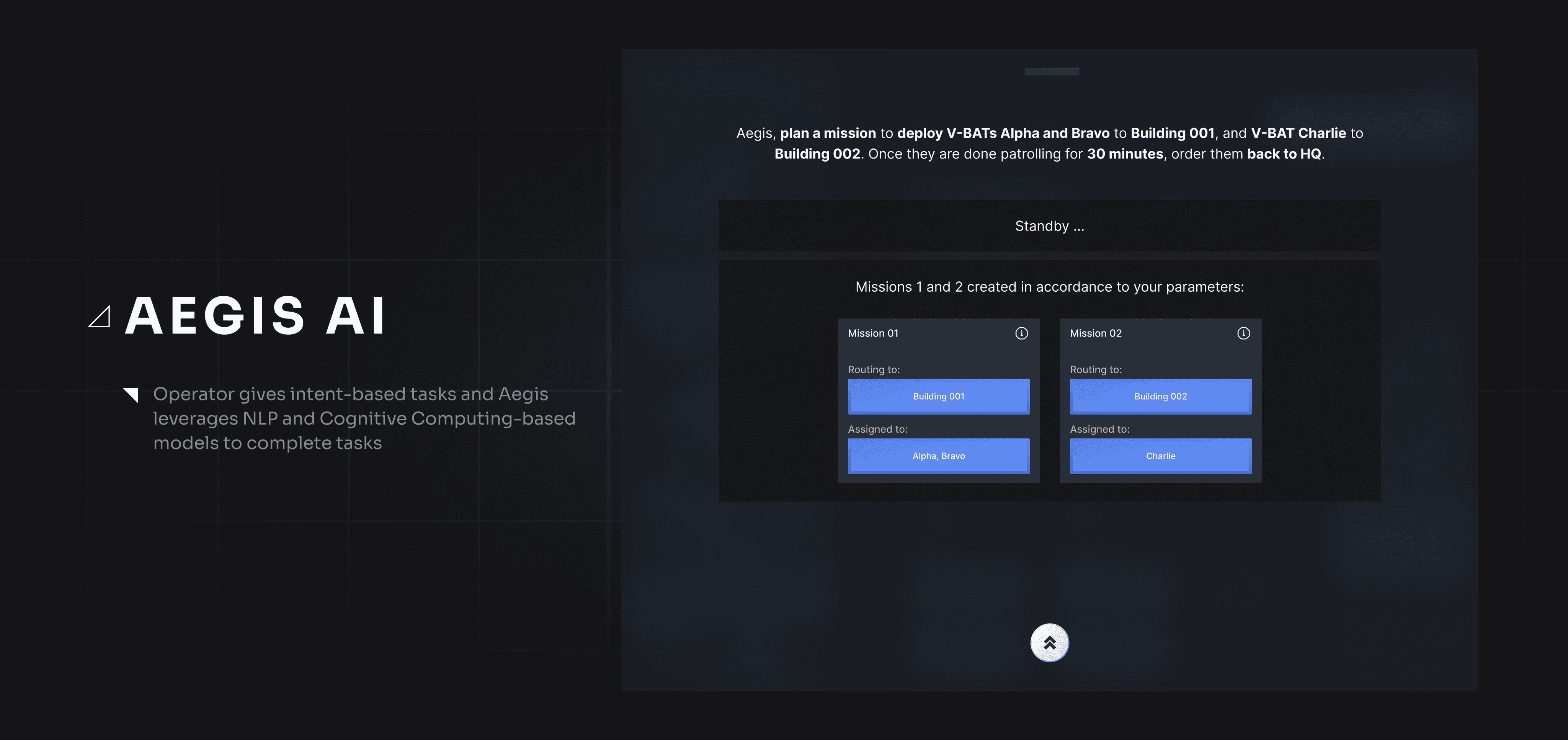
Task: Click the 'Operator gives intent-based tasks' description
Action: (364, 419)
